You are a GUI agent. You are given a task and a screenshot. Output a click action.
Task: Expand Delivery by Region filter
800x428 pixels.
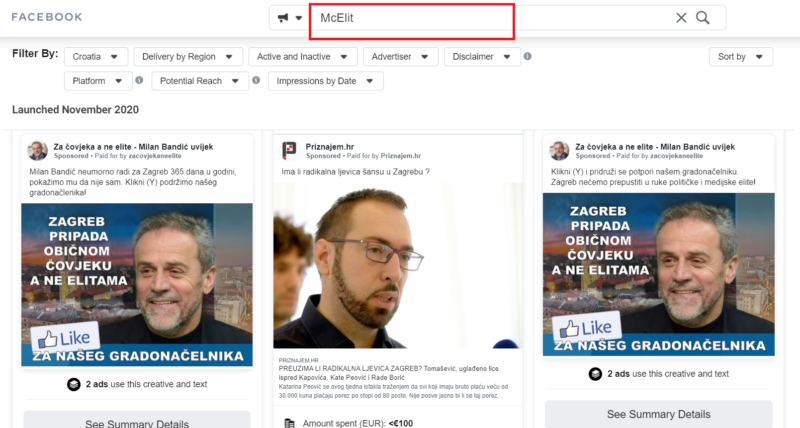pyautogui.click(x=188, y=57)
